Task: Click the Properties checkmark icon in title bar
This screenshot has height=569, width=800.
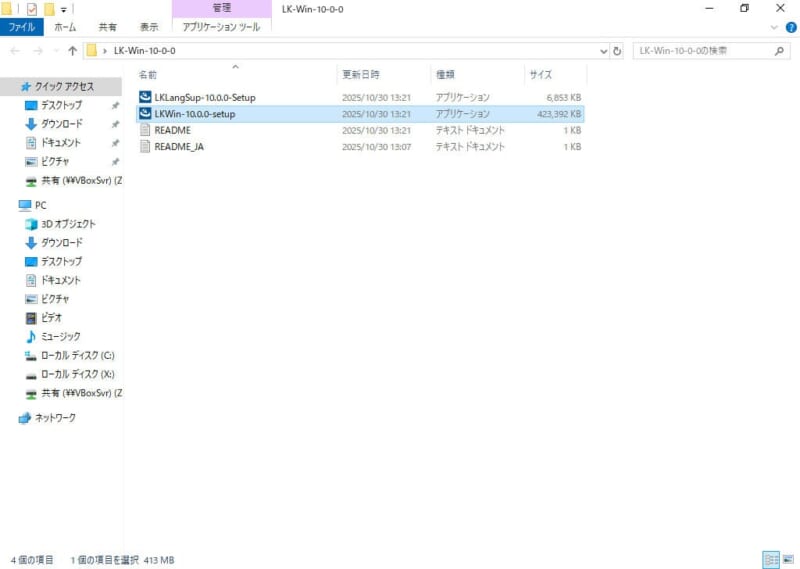Action: click(31, 9)
